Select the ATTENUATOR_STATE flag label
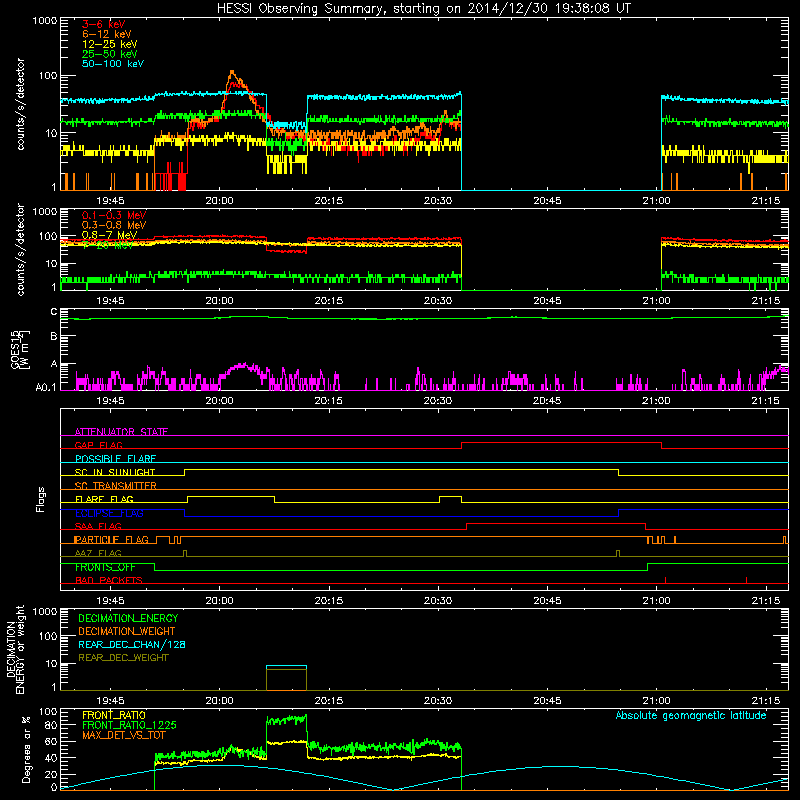This screenshot has height=800, width=800. tap(121, 432)
